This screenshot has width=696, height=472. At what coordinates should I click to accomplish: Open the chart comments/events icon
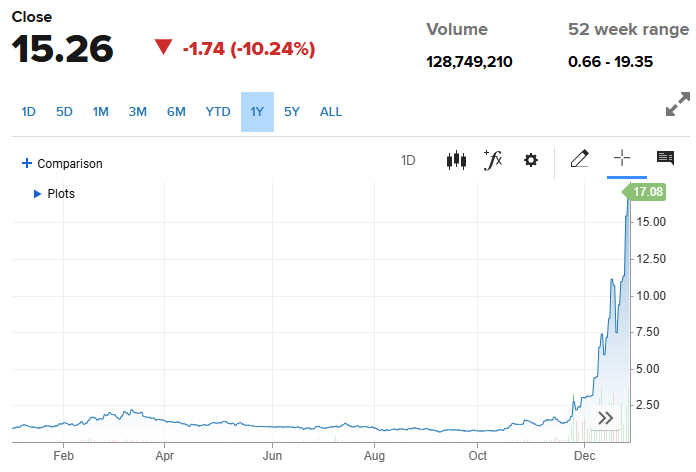tap(665, 159)
